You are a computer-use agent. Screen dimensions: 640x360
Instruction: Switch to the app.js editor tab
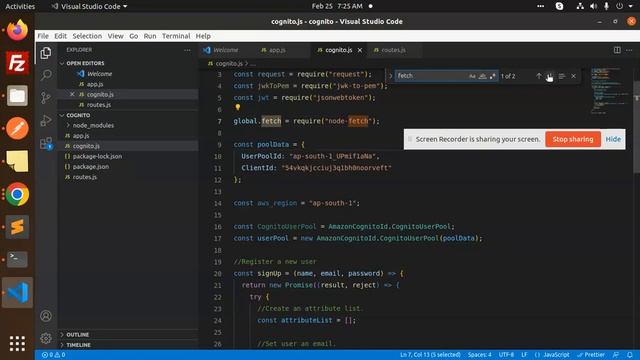[x=277, y=50]
